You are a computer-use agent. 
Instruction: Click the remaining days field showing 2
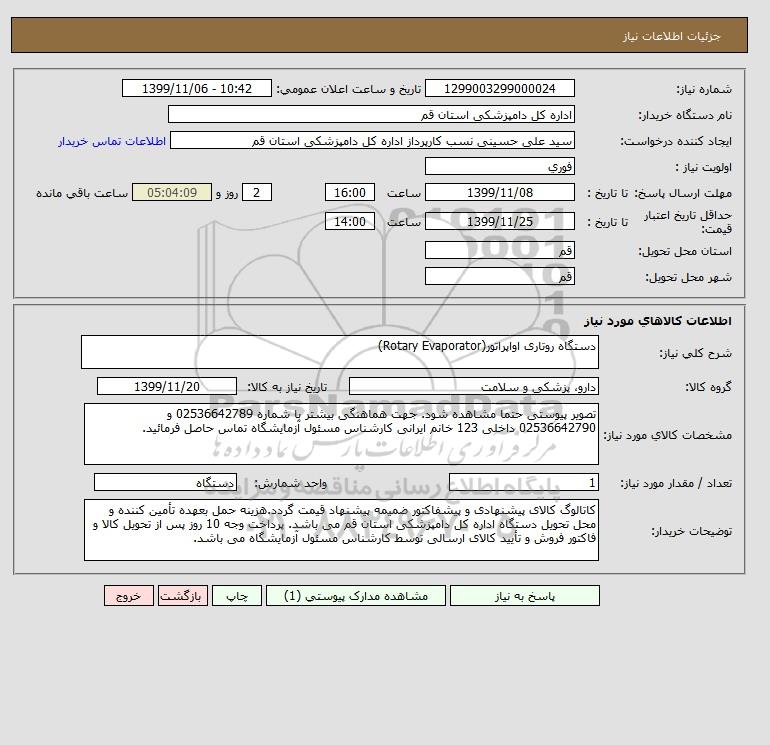pos(256,193)
